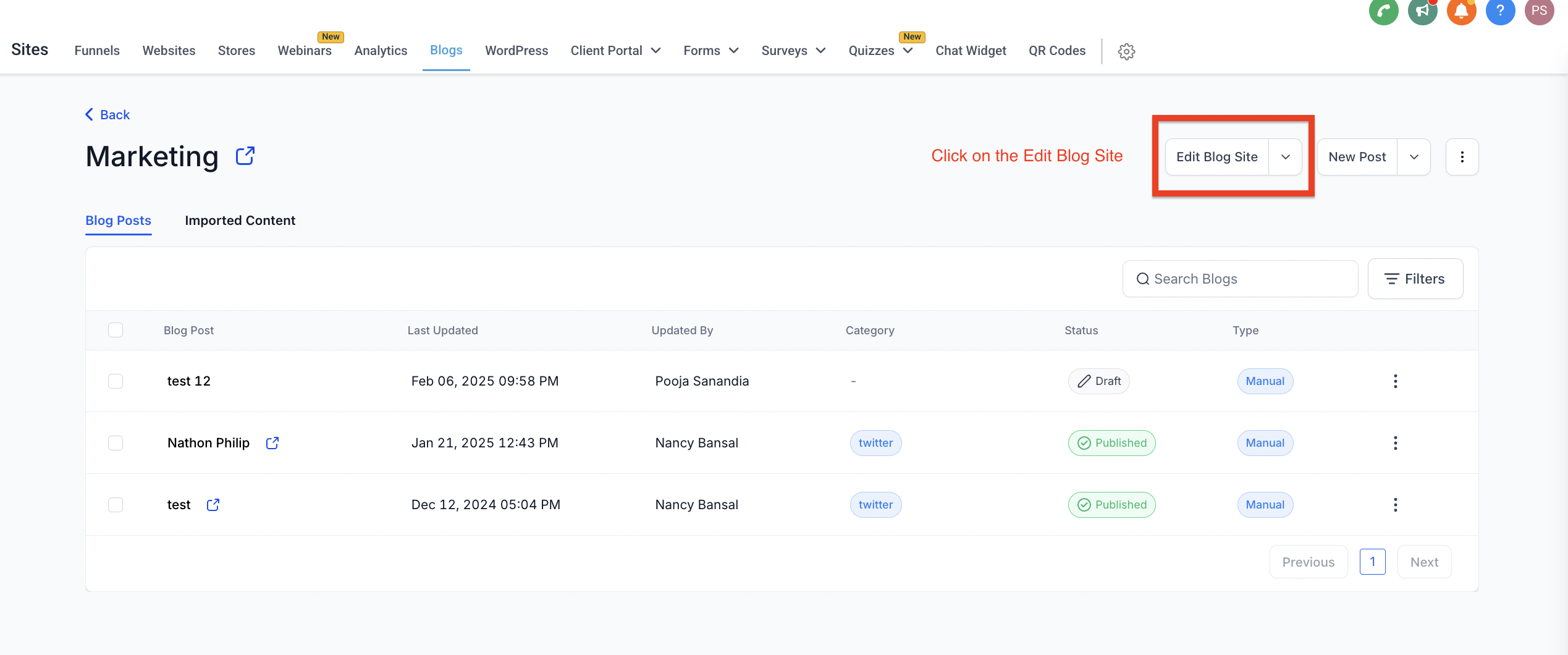Open Marketing blog in new tab icon

(x=245, y=156)
